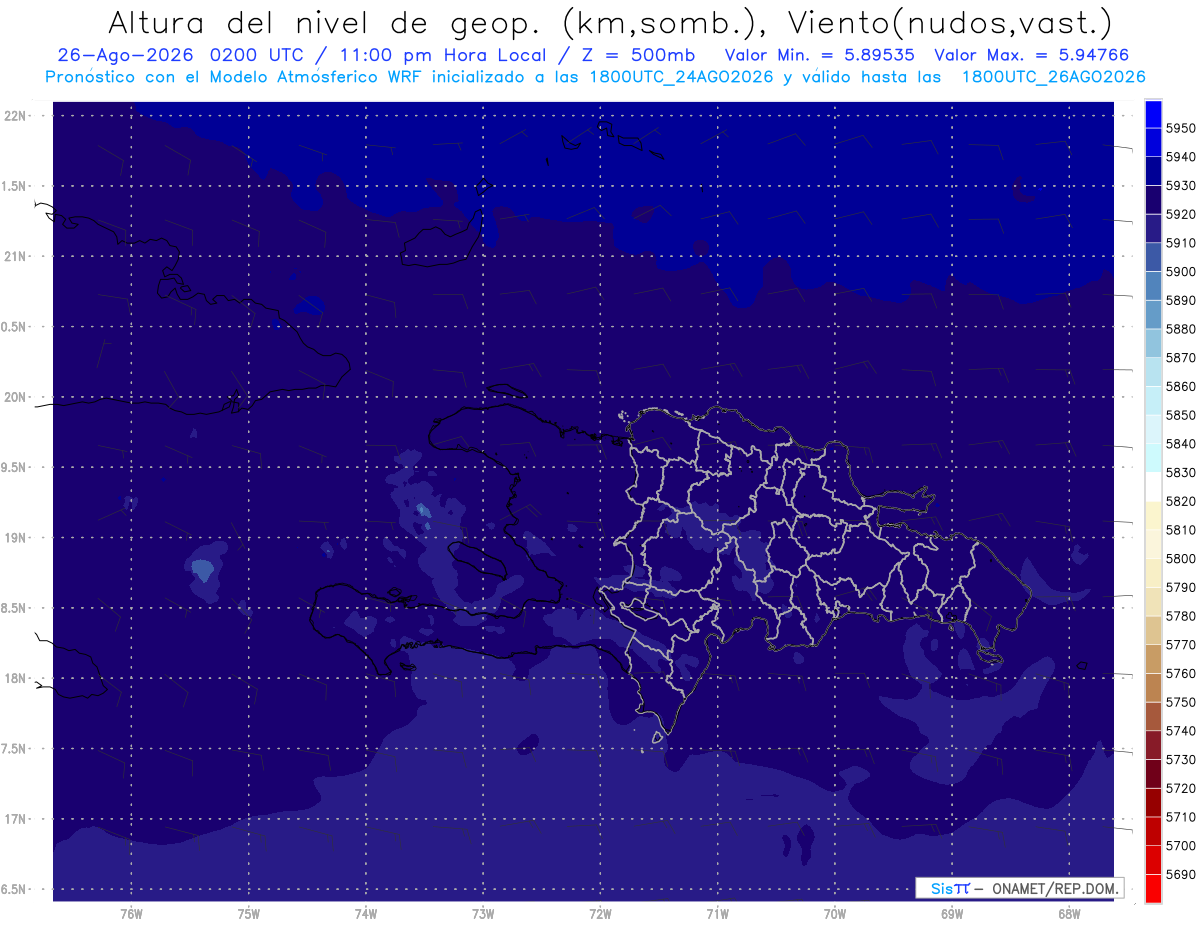Click the "5800" legend value
Screen dimensions: 1200x927
[1182, 559]
